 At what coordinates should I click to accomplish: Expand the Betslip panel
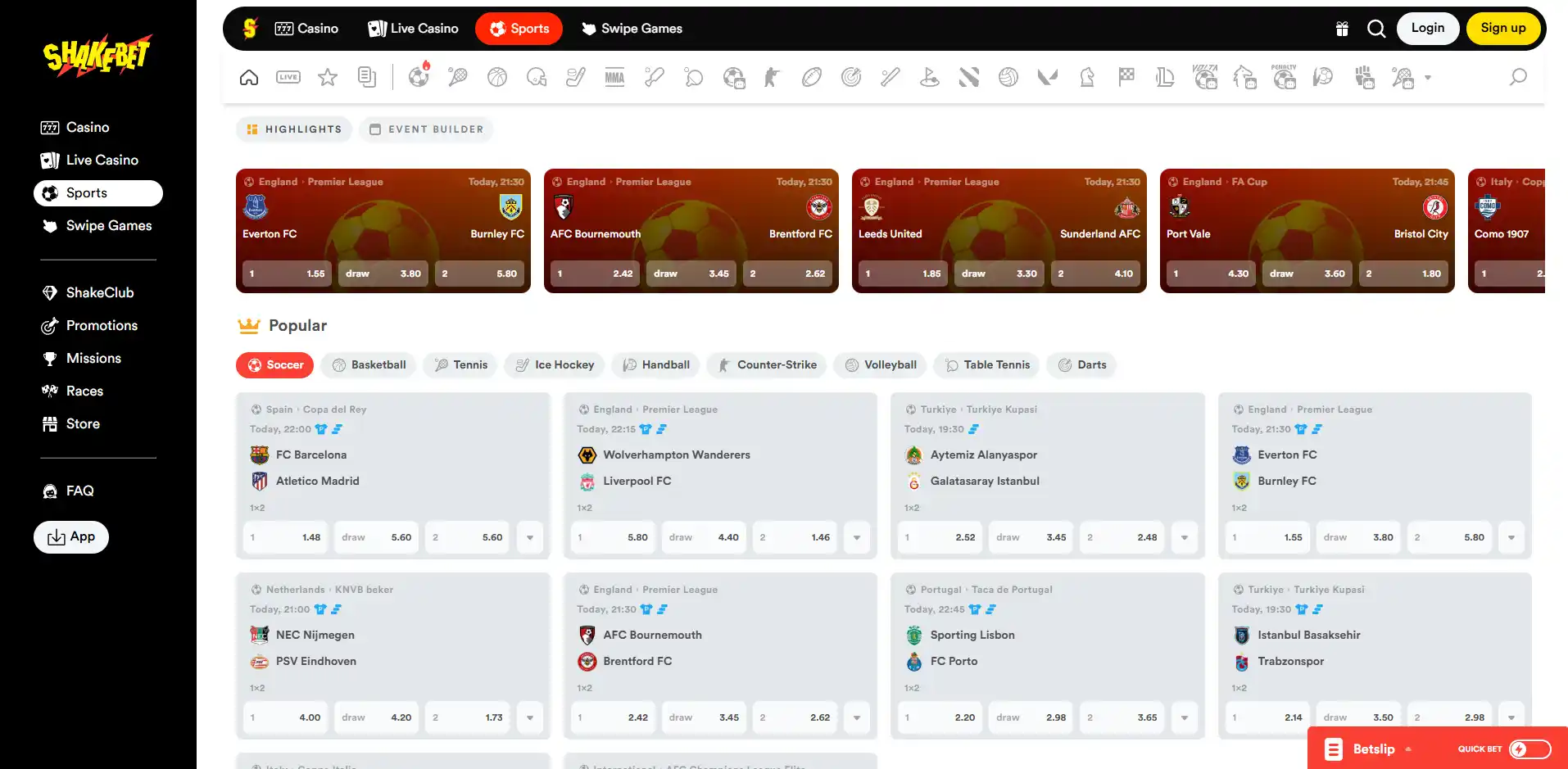pyautogui.click(x=1369, y=749)
